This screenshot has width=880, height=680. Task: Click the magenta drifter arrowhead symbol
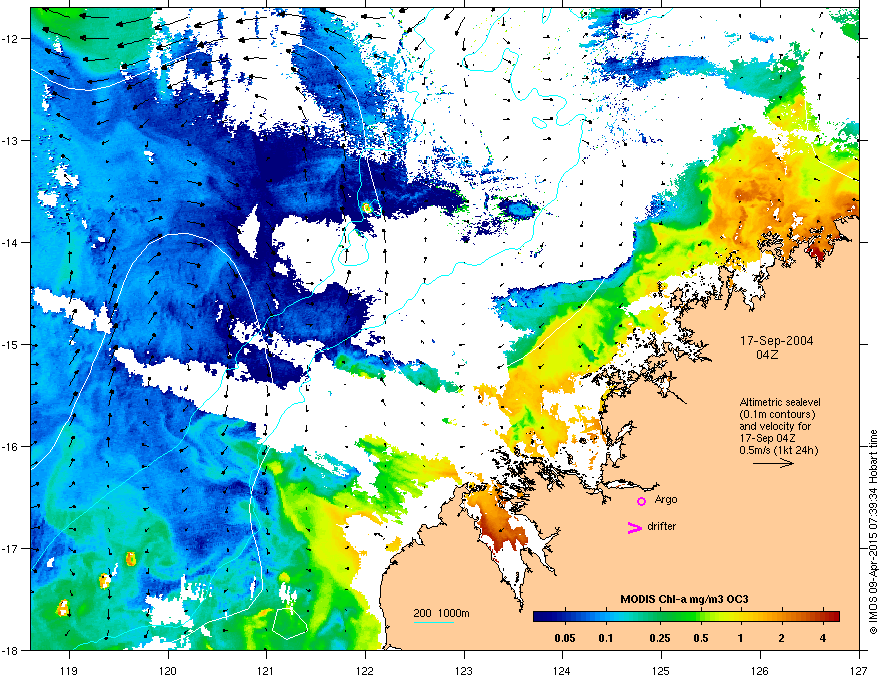point(635,527)
